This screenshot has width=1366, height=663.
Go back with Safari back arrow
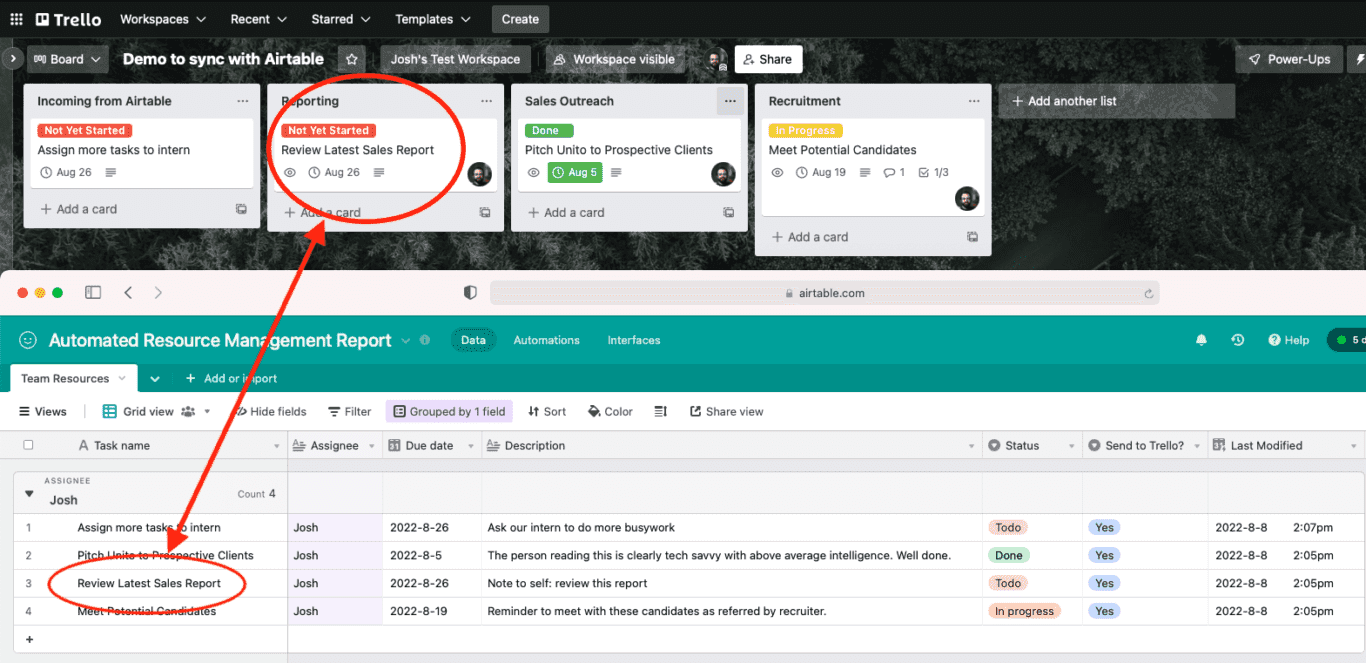(128, 293)
